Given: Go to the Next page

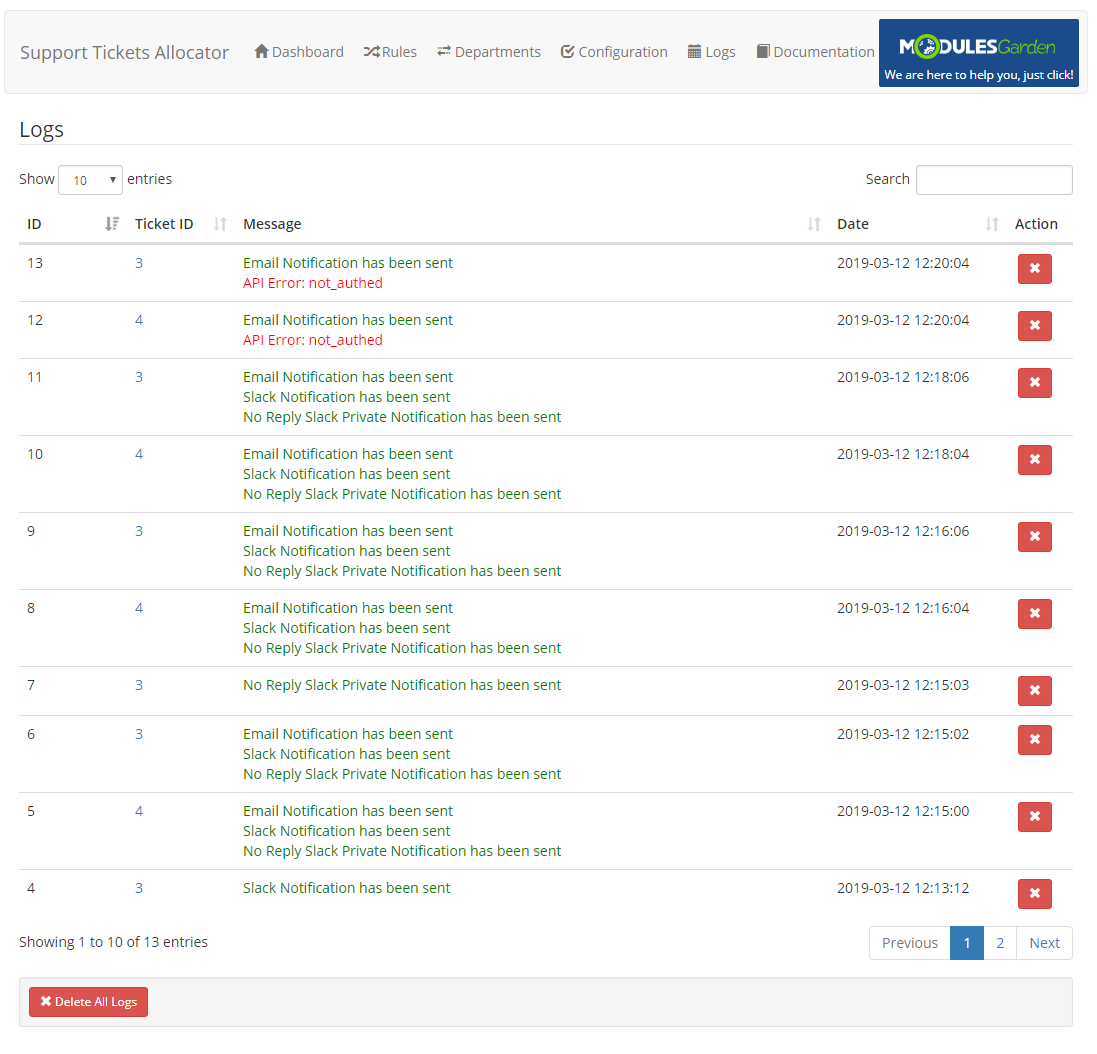Looking at the screenshot, I should point(1045,943).
